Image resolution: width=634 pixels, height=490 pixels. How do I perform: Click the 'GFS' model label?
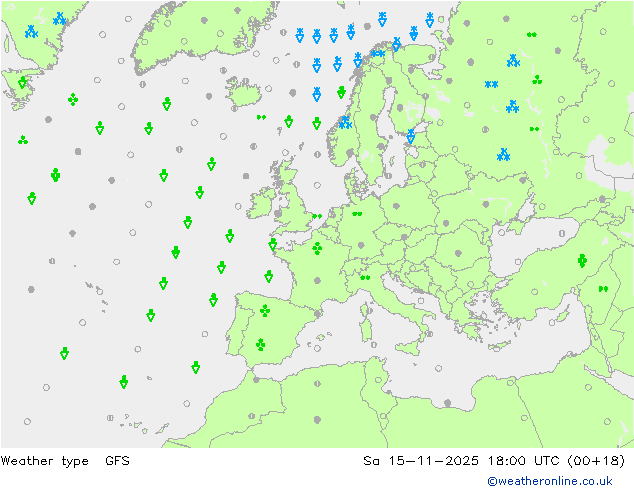(117, 460)
